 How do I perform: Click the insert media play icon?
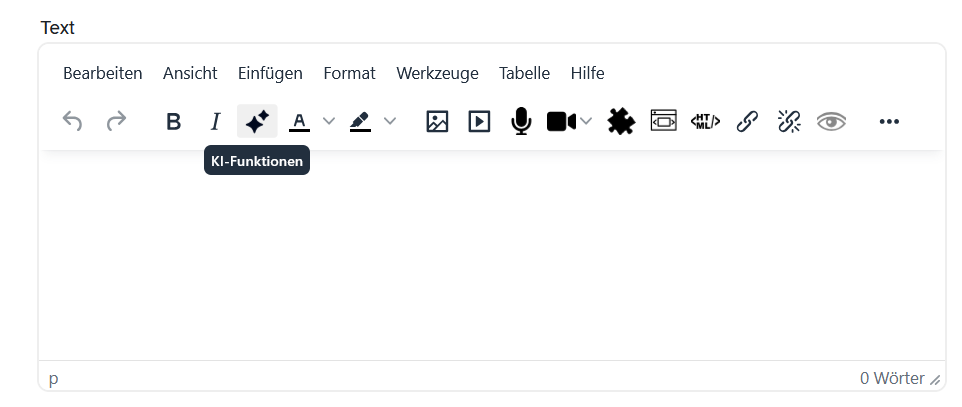click(x=480, y=122)
